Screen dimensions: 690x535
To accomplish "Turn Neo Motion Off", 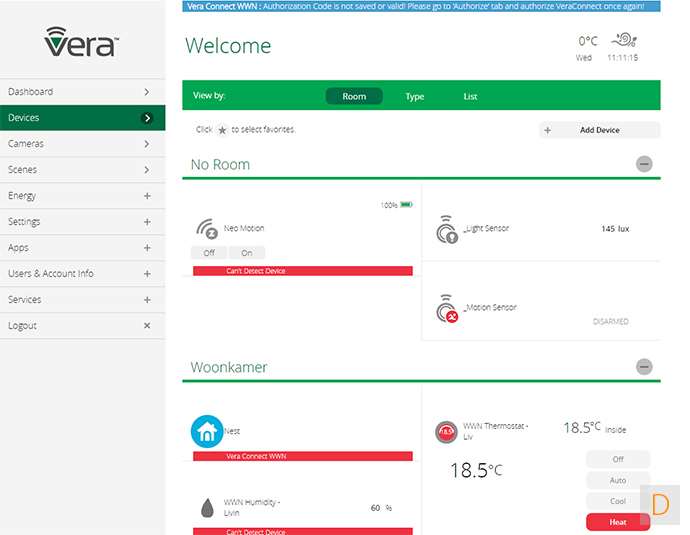I will (x=209, y=253).
